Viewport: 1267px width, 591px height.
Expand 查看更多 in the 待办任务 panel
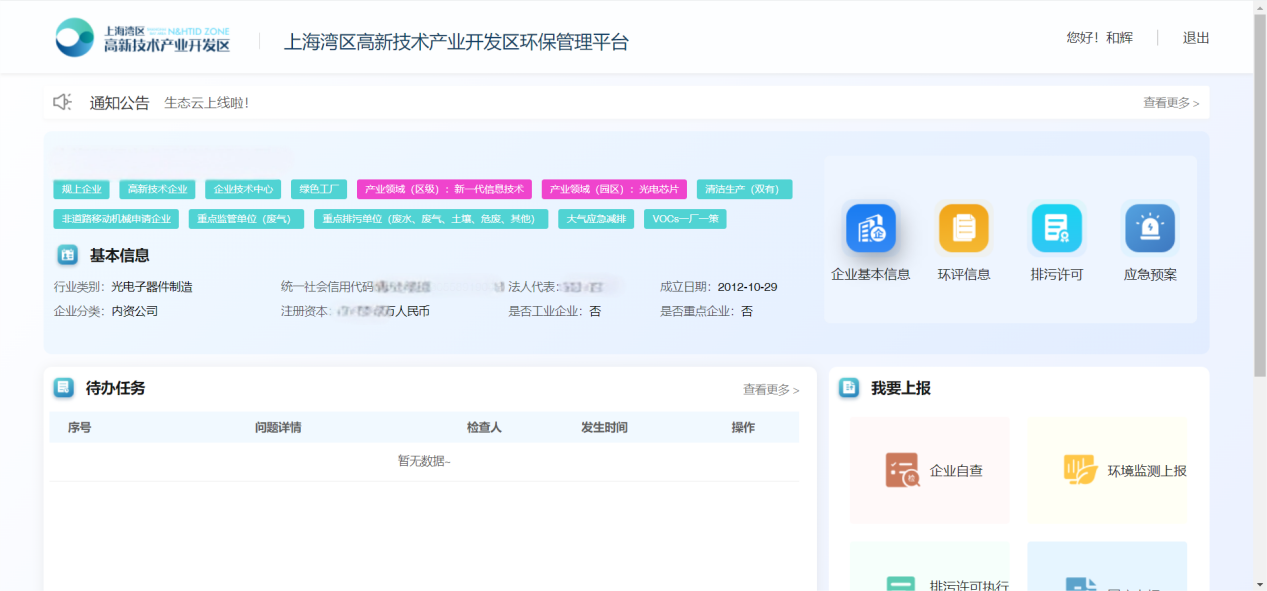point(770,390)
